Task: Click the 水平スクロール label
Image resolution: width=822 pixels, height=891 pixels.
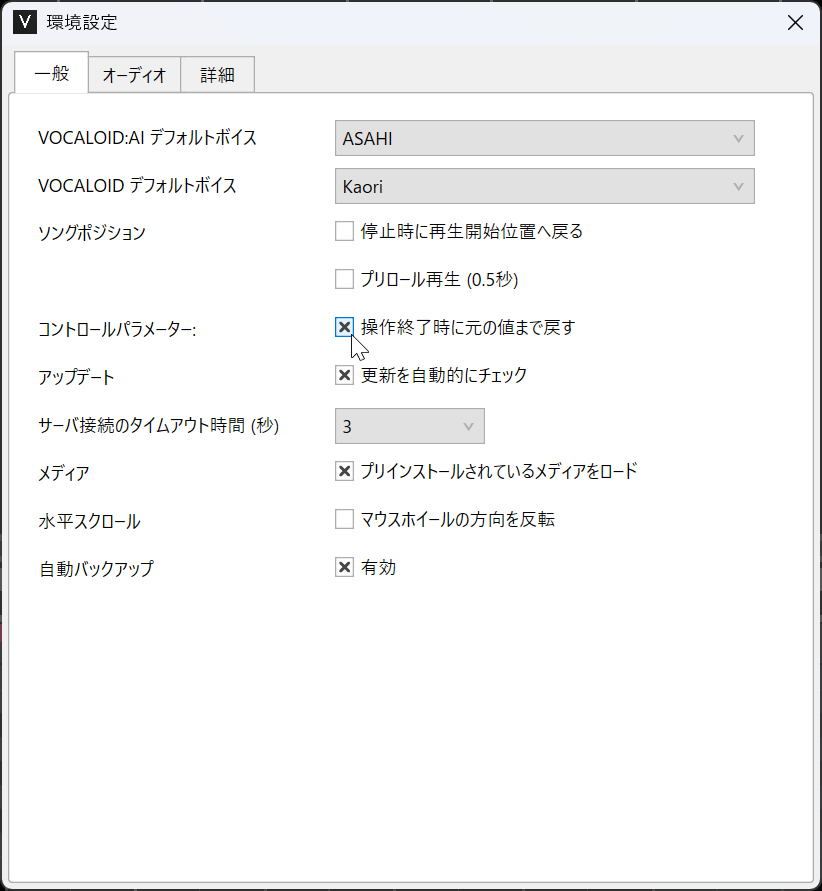Action: (x=89, y=521)
